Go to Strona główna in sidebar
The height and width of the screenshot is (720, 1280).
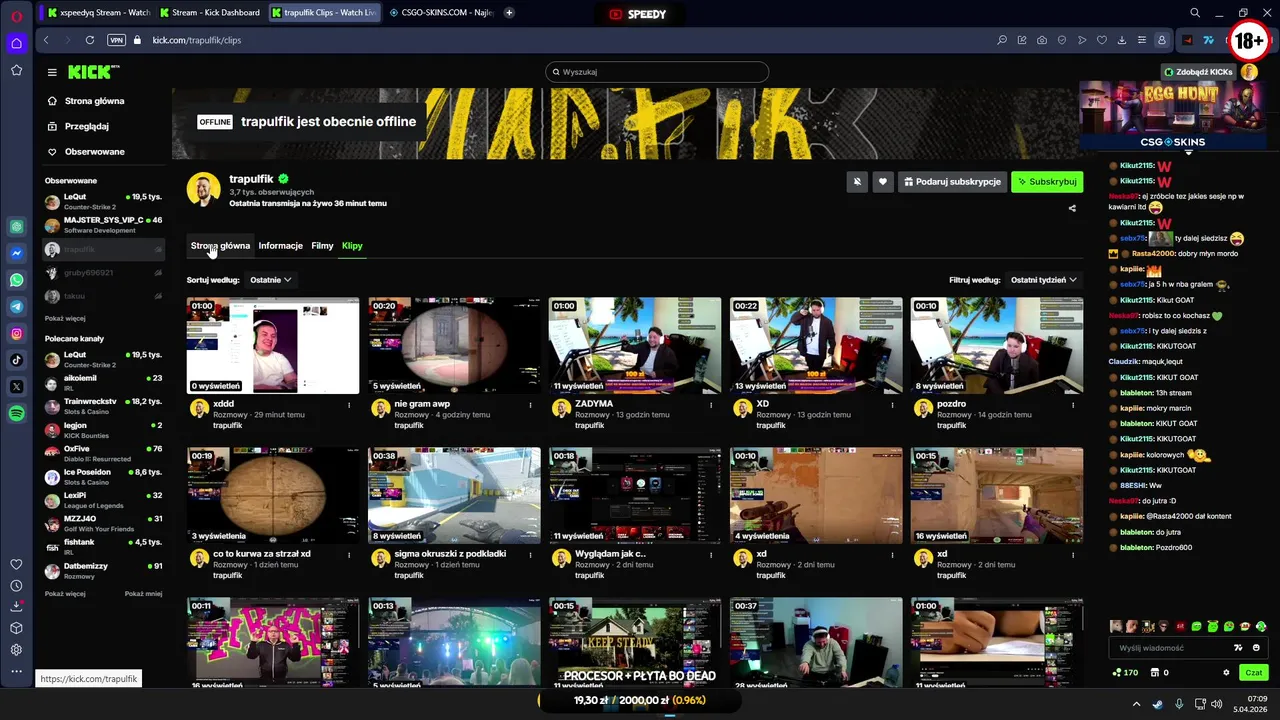(94, 101)
